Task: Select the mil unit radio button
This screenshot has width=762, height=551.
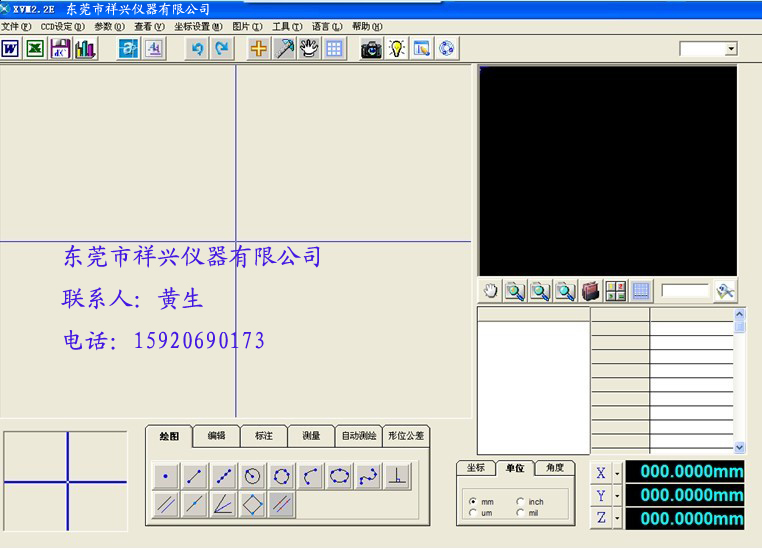Action: (x=520, y=513)
